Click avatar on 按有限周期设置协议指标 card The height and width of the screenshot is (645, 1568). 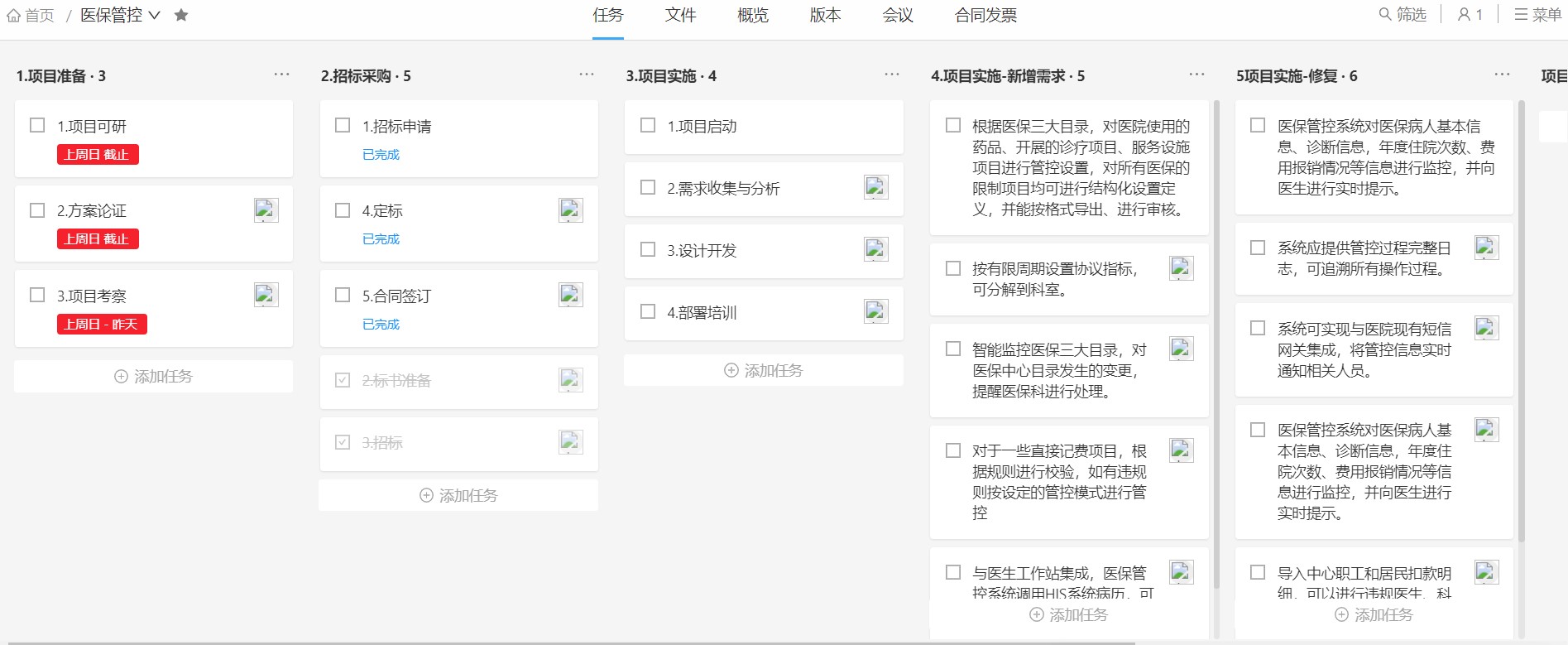coord(1182,268)
